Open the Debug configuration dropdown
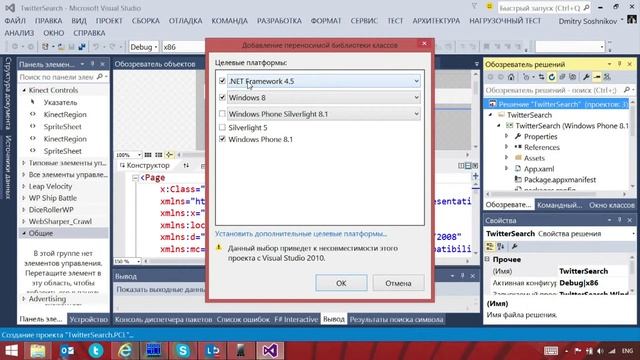The height and width of the screenshot is (360, 640). click(156, 47)
